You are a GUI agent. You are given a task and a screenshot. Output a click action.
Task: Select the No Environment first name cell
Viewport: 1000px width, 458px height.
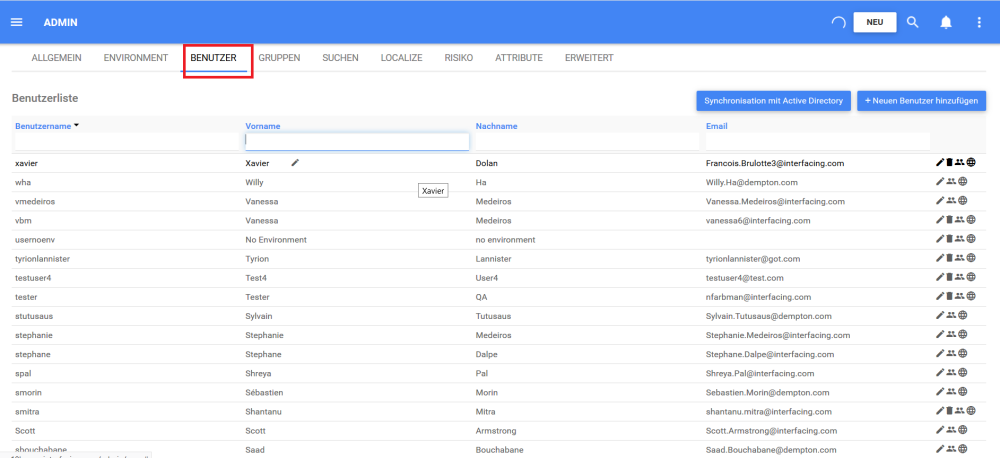(276, 240)
